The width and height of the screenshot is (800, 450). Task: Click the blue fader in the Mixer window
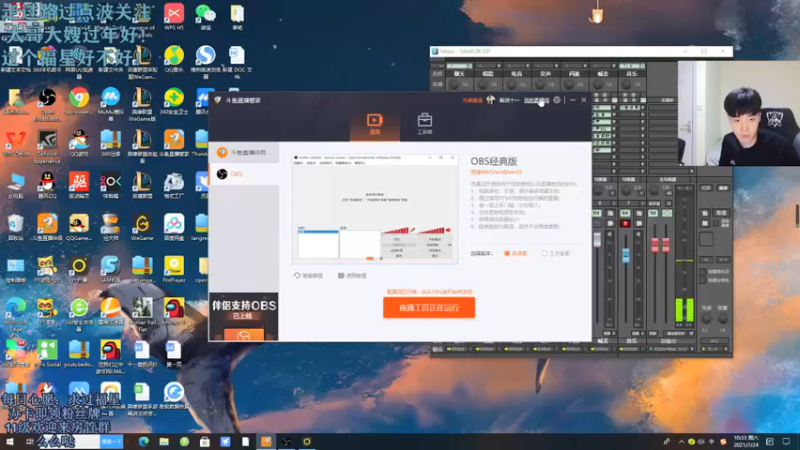click(x=626, y=255)
